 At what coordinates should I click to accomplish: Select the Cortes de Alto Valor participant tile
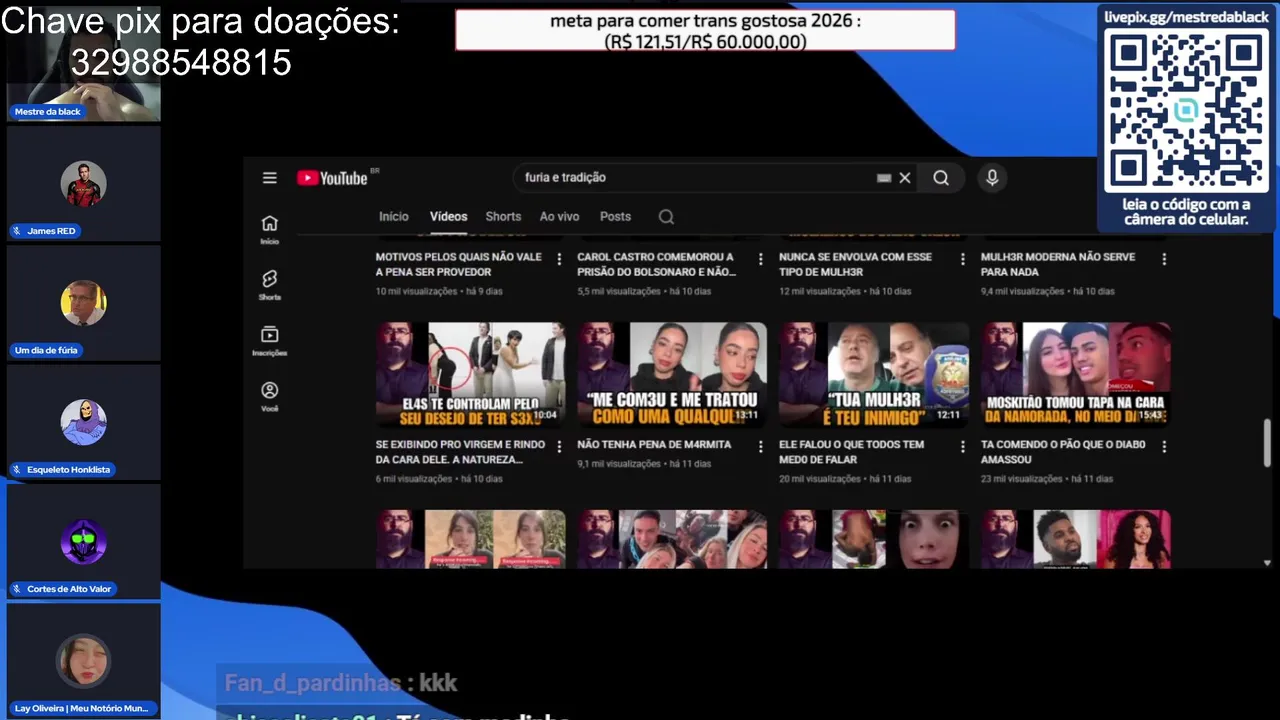click(83, 541)
